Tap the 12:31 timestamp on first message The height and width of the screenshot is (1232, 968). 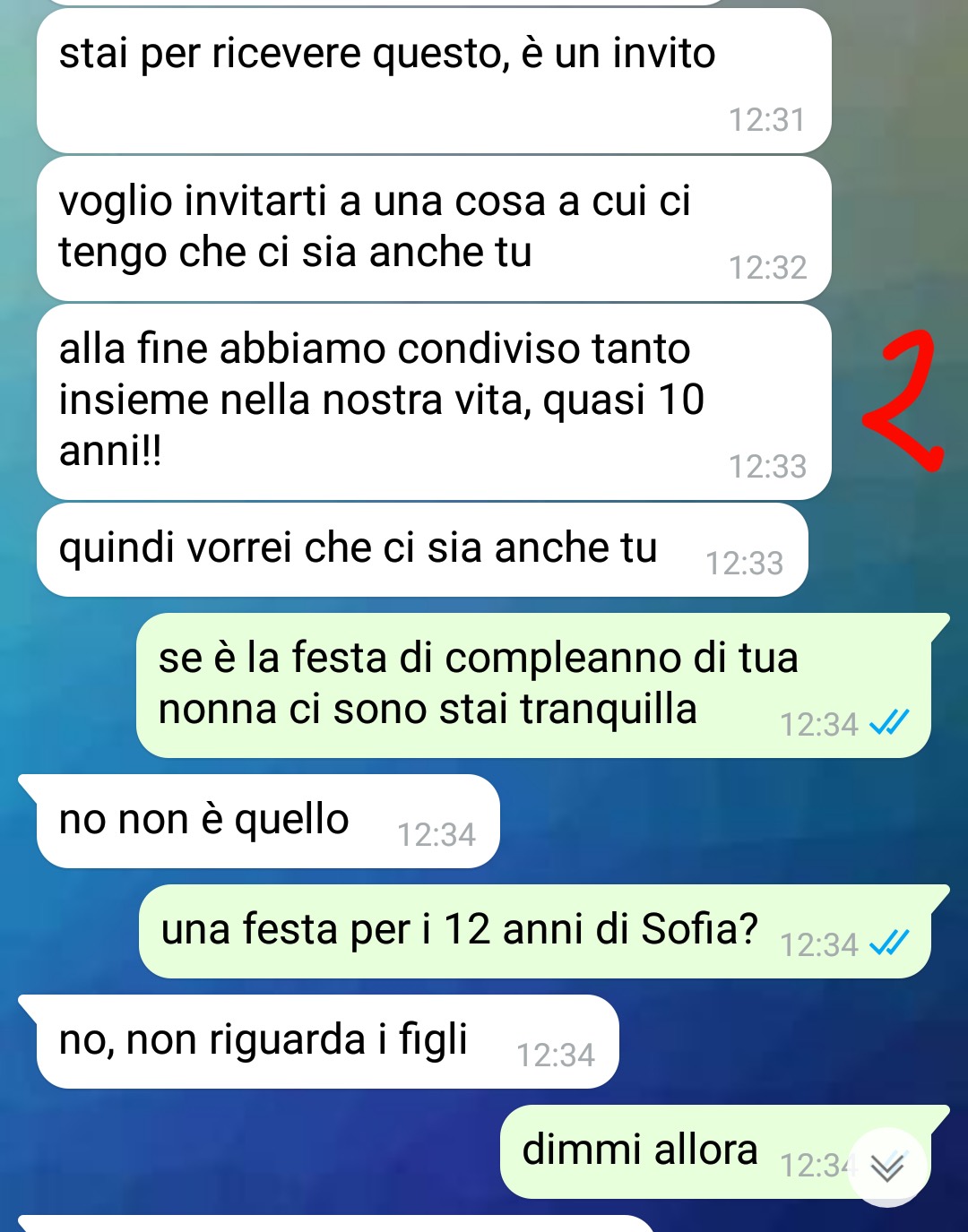pyautogui.click(x=767, y=120)
